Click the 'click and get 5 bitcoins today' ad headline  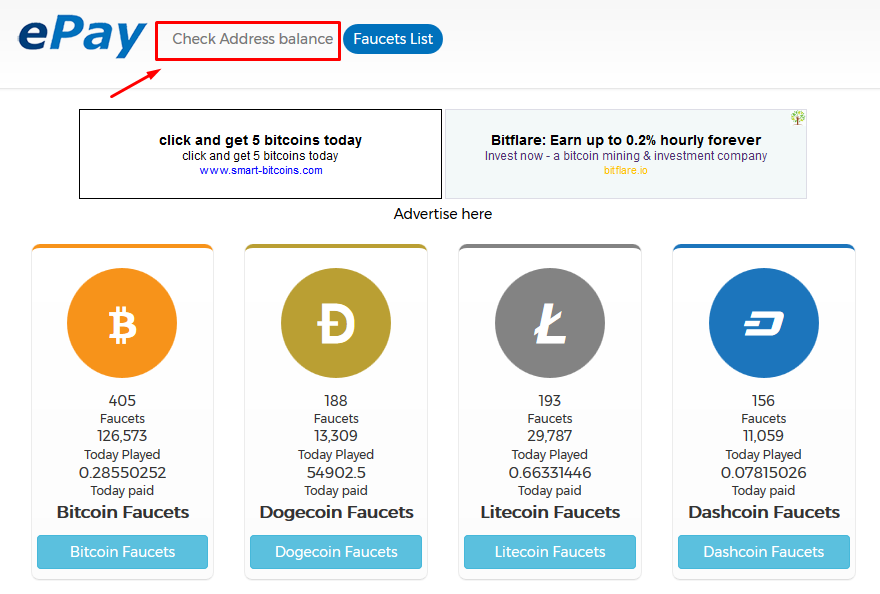(260, 140)
